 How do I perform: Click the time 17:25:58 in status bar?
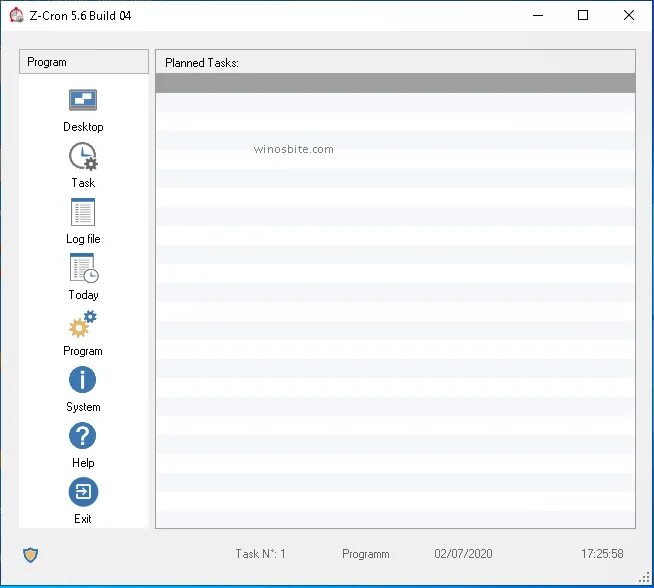602,554
